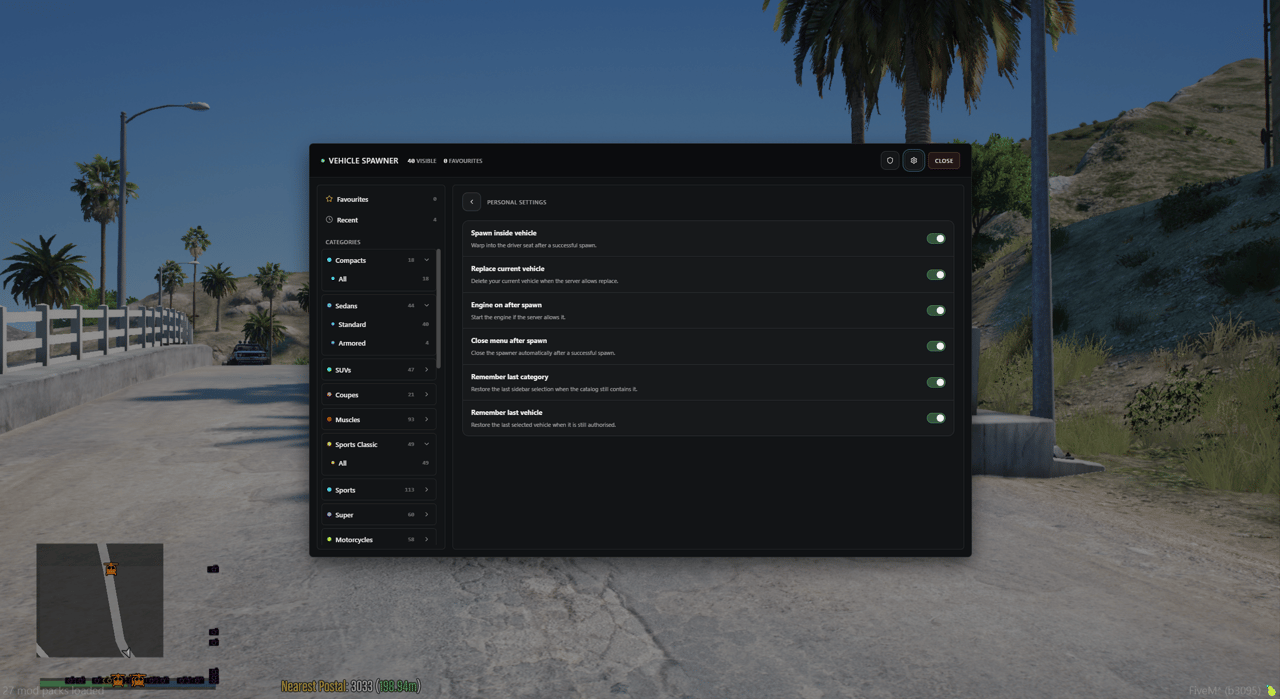The image size is (1280, 699).
Task: Click 'Restore the last selected vehicle' description
Action: pos(543,425)
